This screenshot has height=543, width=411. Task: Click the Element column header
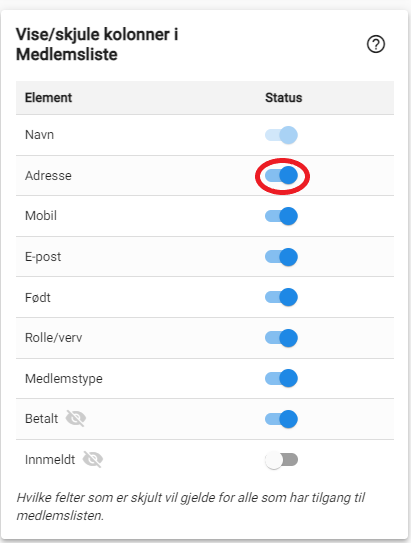click(x=48, y=98)
